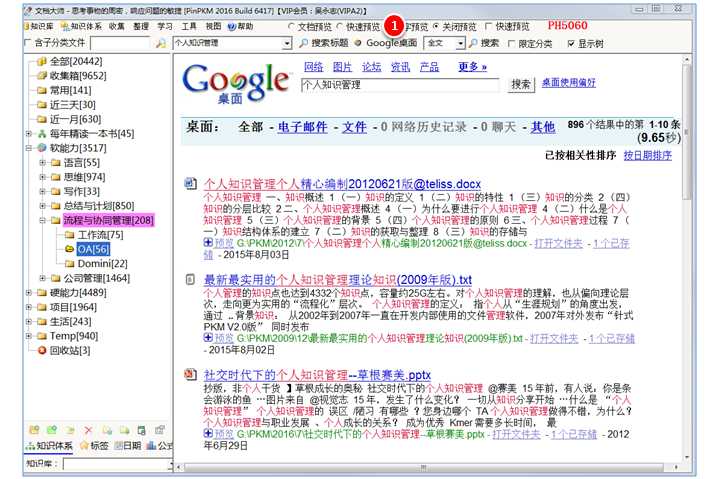Image resolution: width=720 pixels, height=479 pixels.
Task: Select the 快速预览 radio button left of annotation
Action: 340,27
